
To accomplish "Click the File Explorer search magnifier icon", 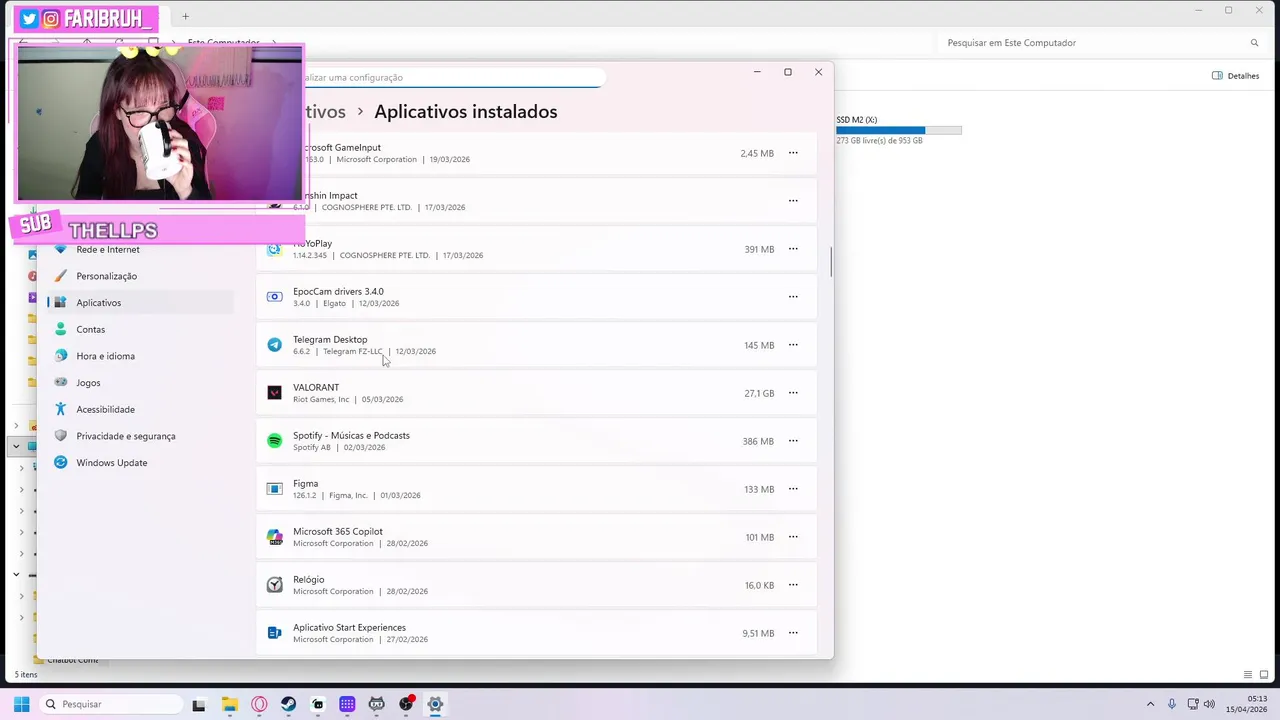I will (1254, 43).
